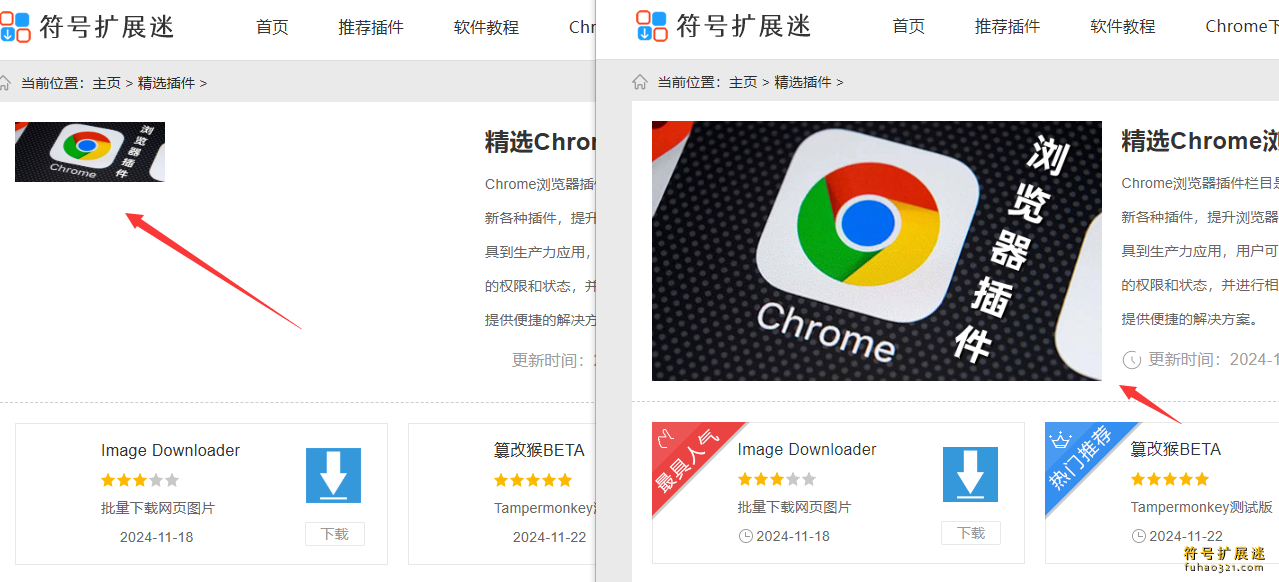Click 篡改猴BETA star rating in left page
Viewport: 1279px width, 582px height.
tap(533, 480)
